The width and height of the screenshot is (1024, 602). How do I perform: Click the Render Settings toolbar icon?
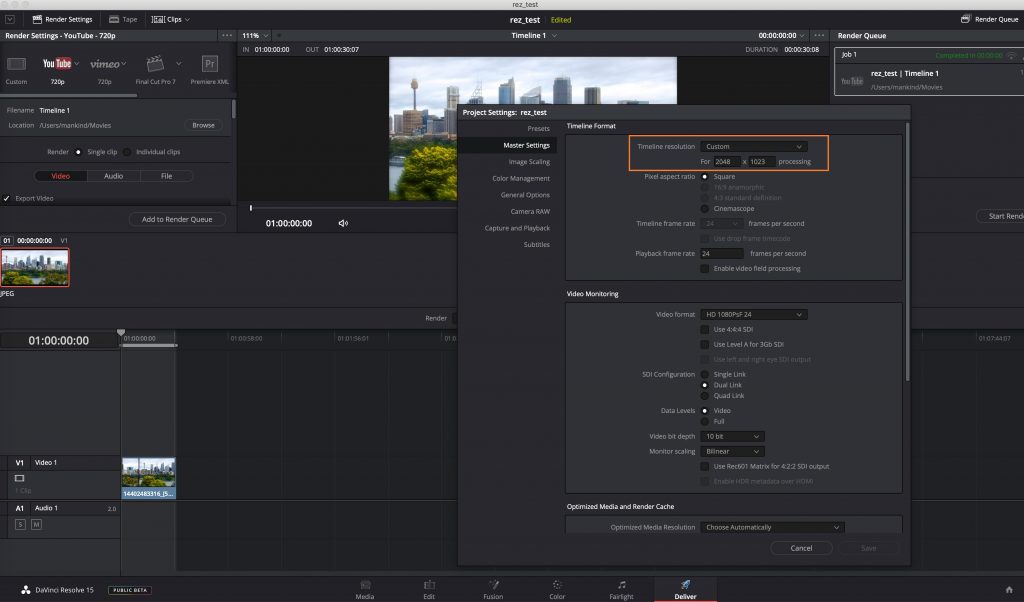[37, 19]
